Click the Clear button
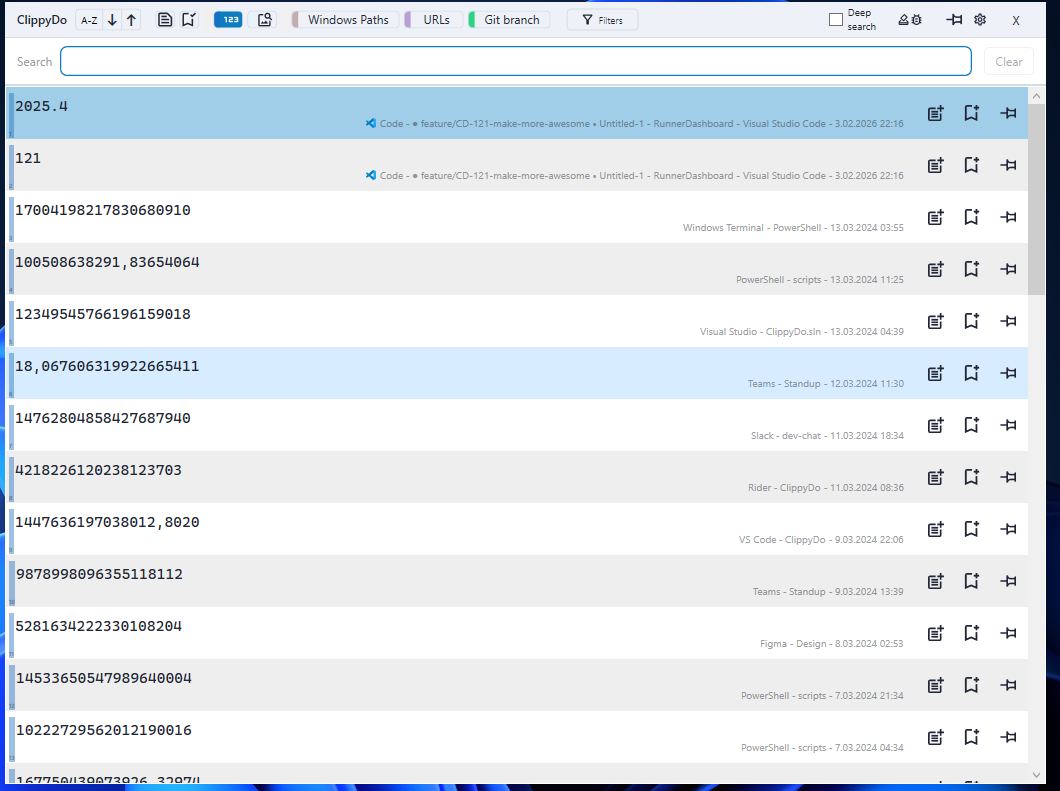1060x791 pixels. tap(1008, 61)
